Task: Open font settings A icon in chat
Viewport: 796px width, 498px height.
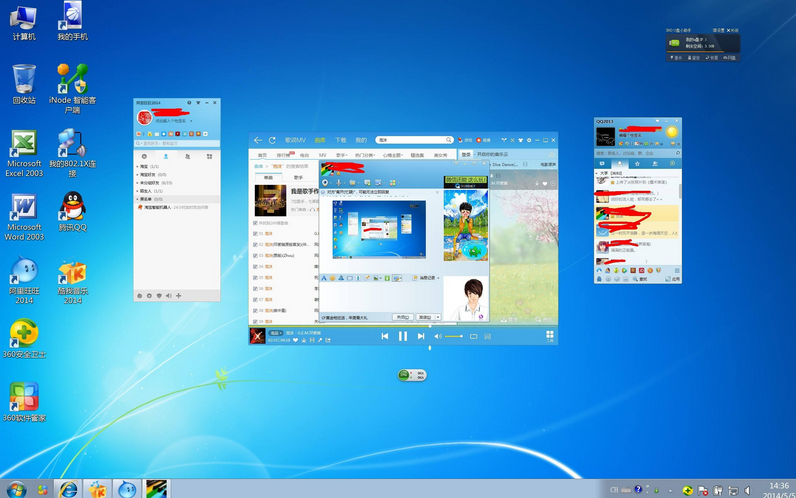Action: click(324, 278)
